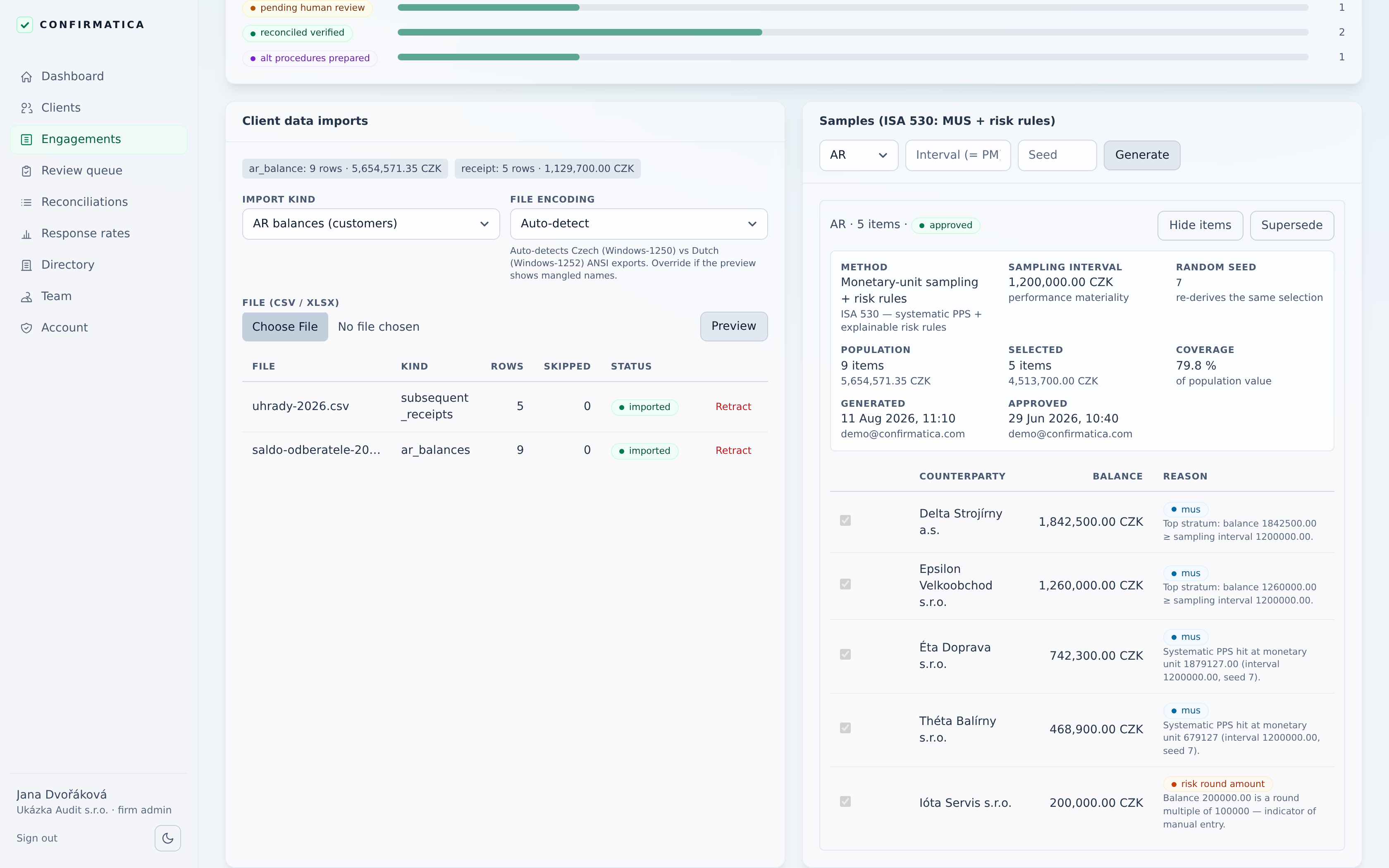The image size is (1389, 868).
Task: Click the receipt 5 rows summary chip
Action: point(548,169)
